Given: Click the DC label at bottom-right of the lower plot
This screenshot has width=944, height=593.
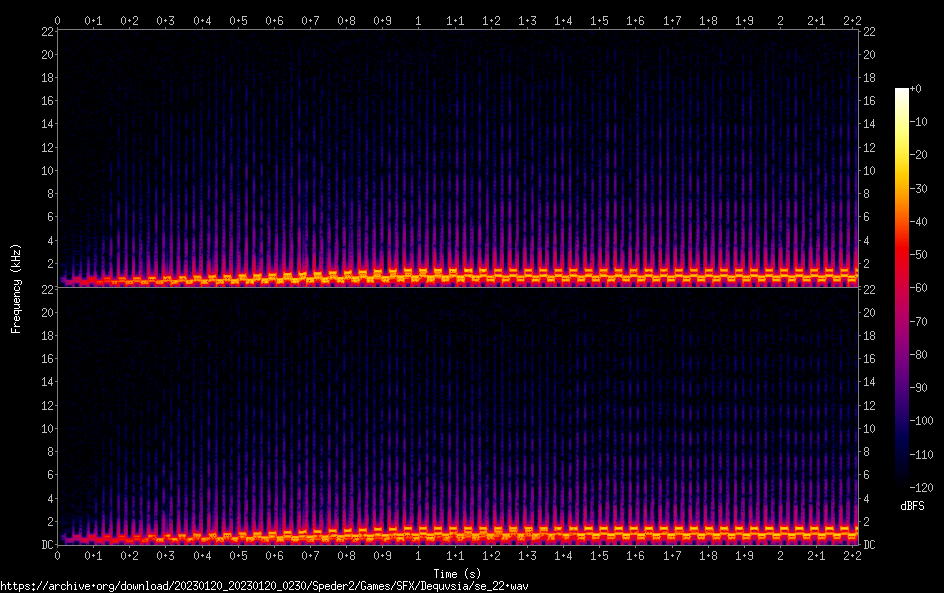Looking at the screenshot, I should [x=870, y=545].
